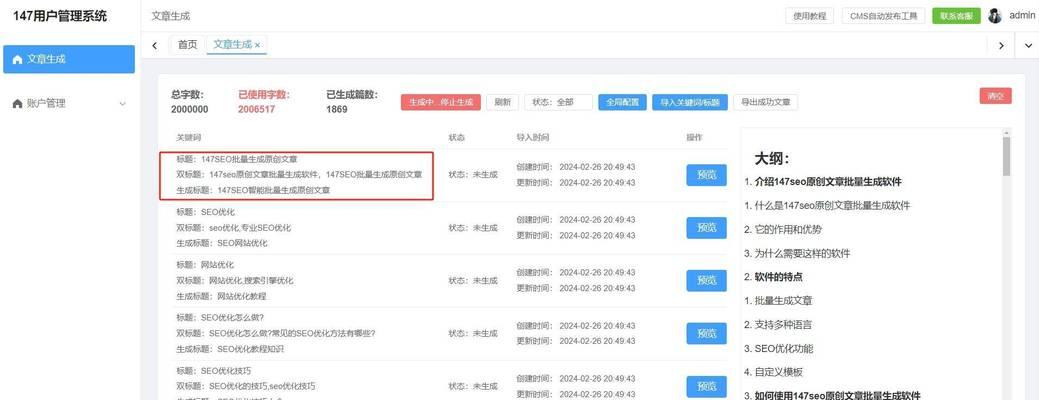
Task: Click 预览 for the 网站优化 row
Action: click(706, 280)
